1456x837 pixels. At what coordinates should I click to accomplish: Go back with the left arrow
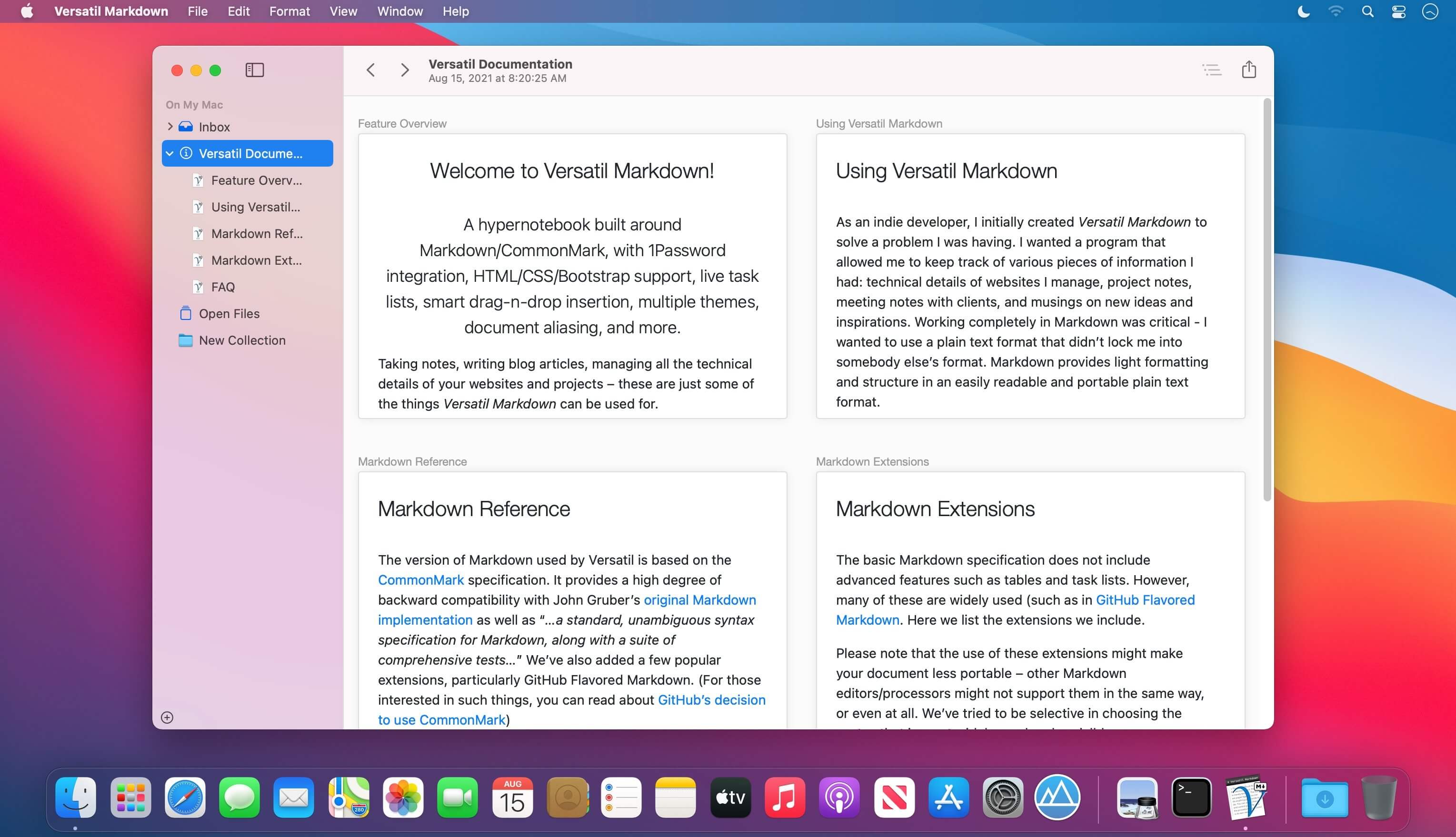point(371,70)
